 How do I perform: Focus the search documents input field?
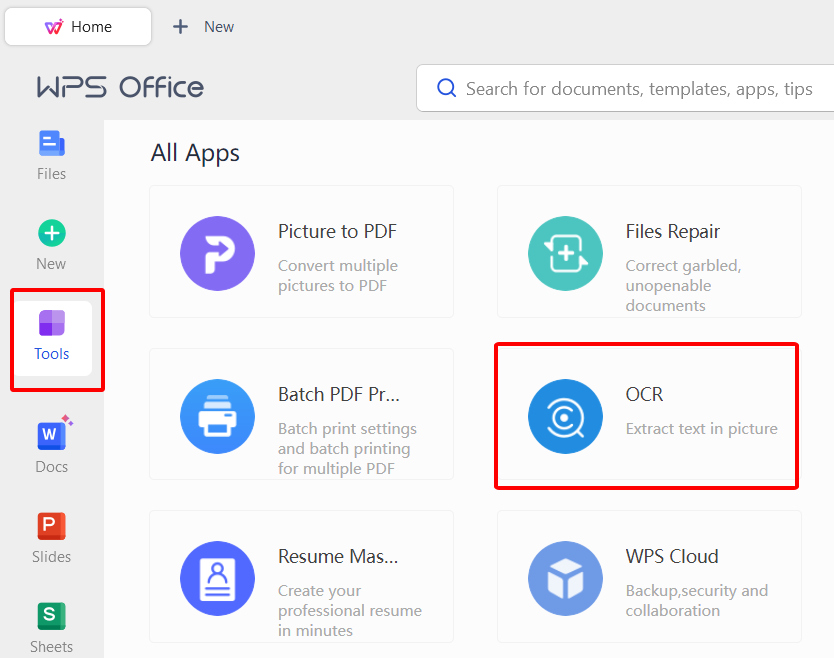(x=625, y=88)
